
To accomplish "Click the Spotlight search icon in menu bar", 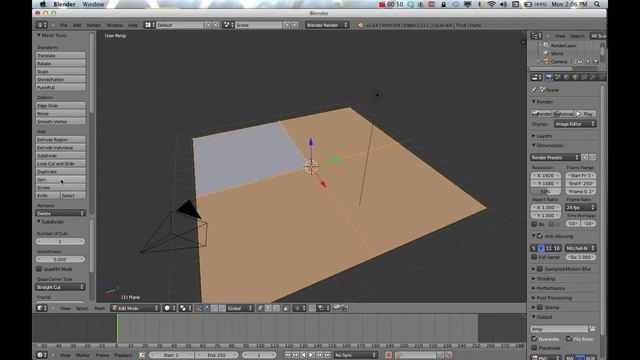I will 597,4.
